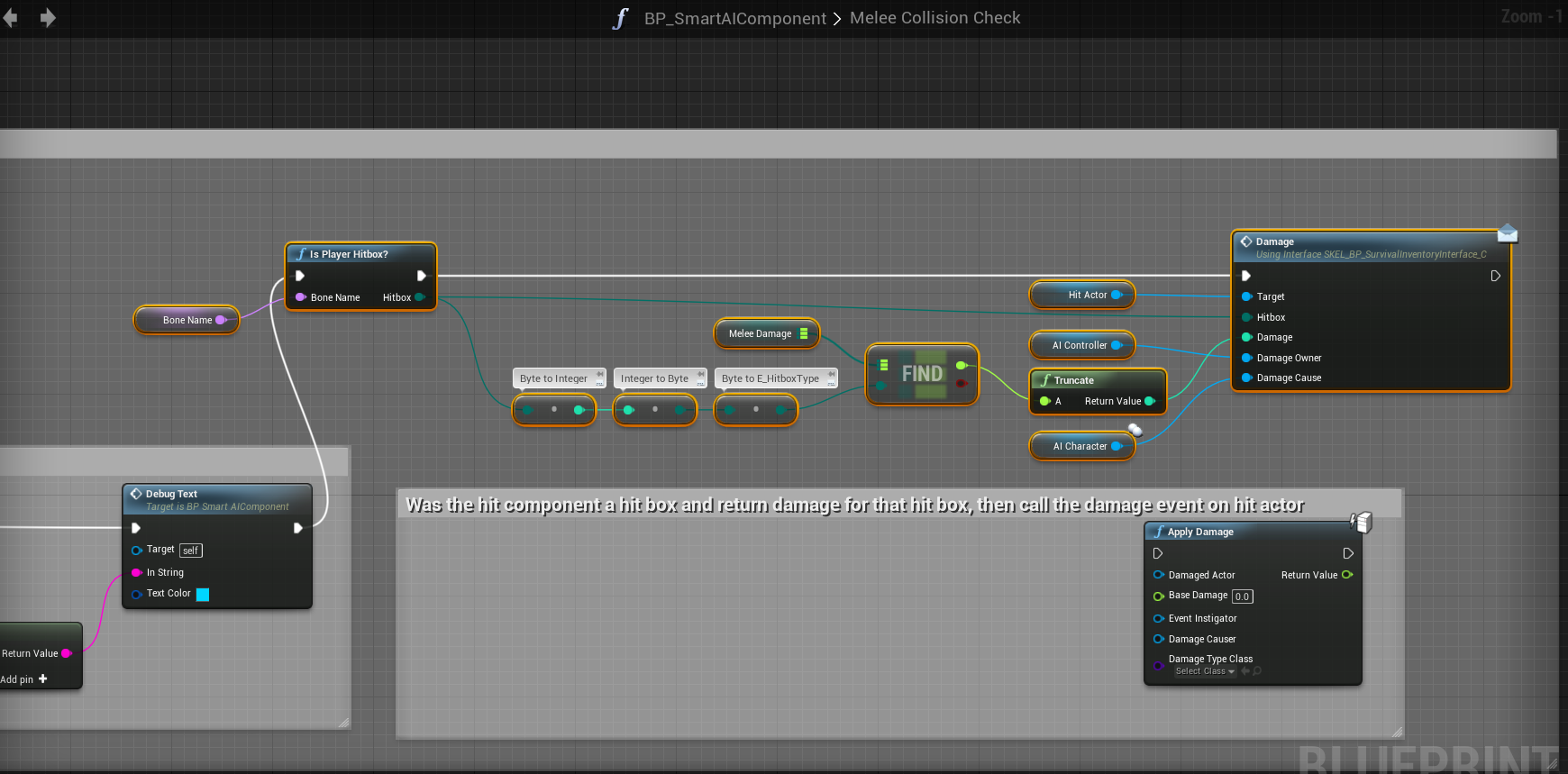This screenshot has width=1568, height=774.
Task: Click the Truncate Return Value pin
Action: click(x=1149, y=401)
